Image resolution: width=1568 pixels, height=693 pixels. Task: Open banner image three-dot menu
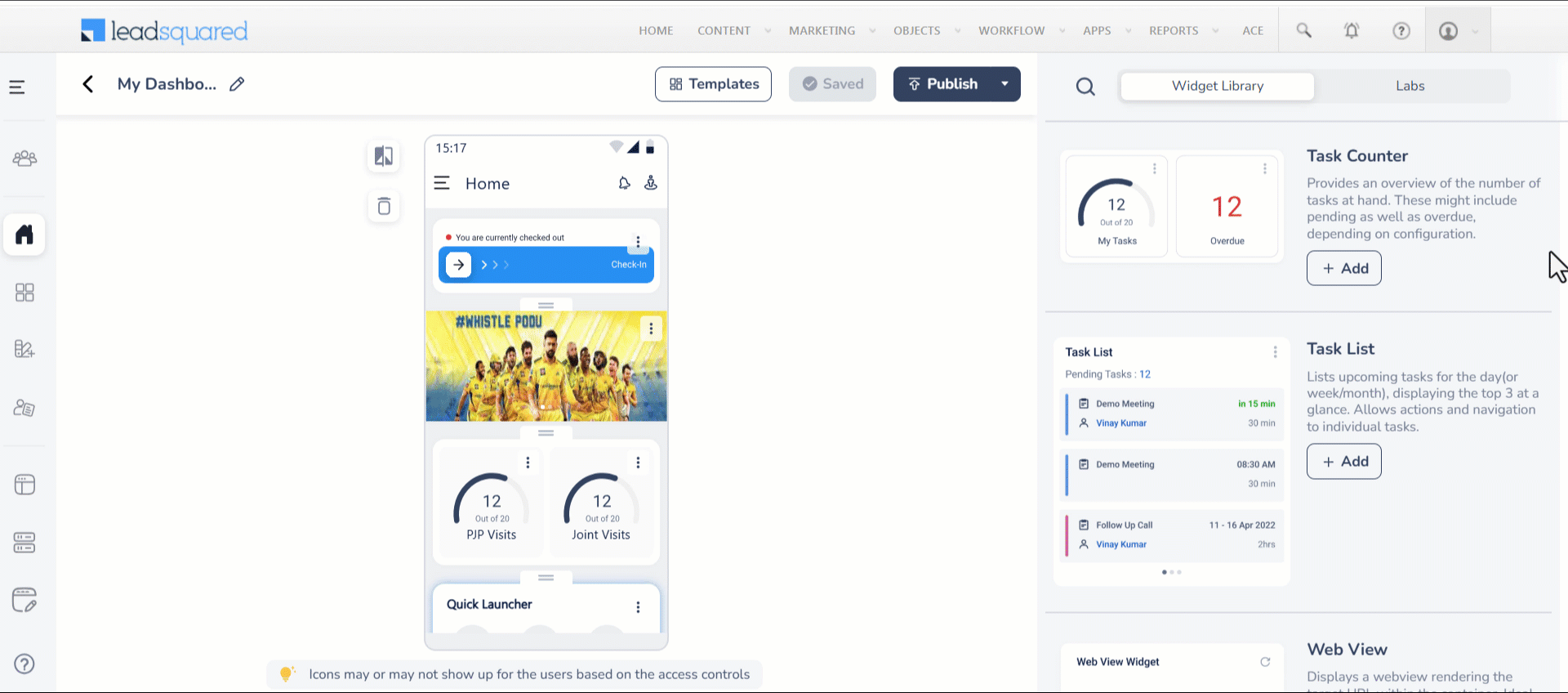tap(651, 329)
